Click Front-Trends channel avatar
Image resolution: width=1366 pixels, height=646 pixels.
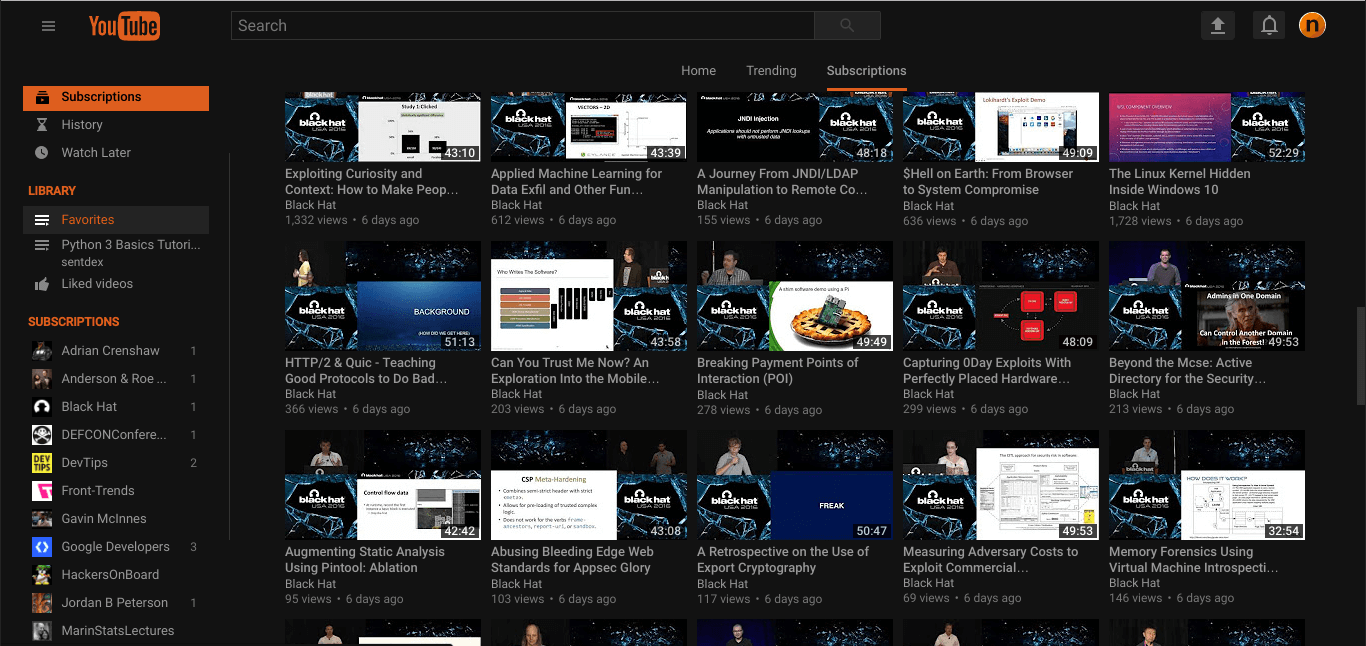click(42, 491)
